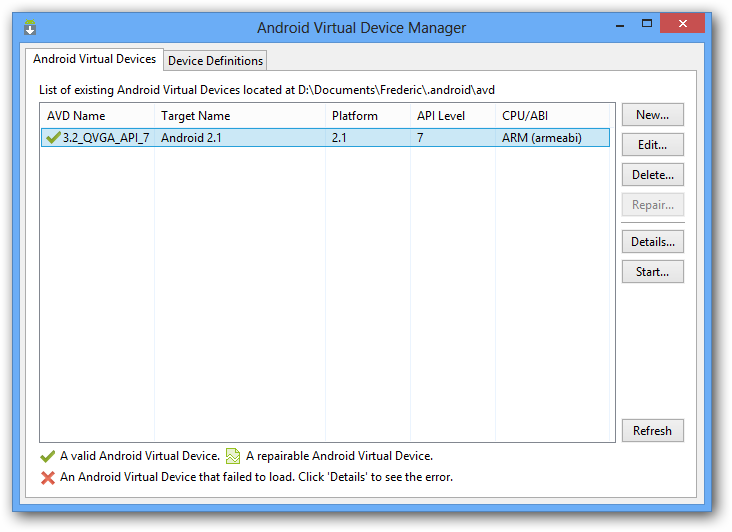Refresh the AVD list
Screen dimensions: 732x532
point(652,431)
